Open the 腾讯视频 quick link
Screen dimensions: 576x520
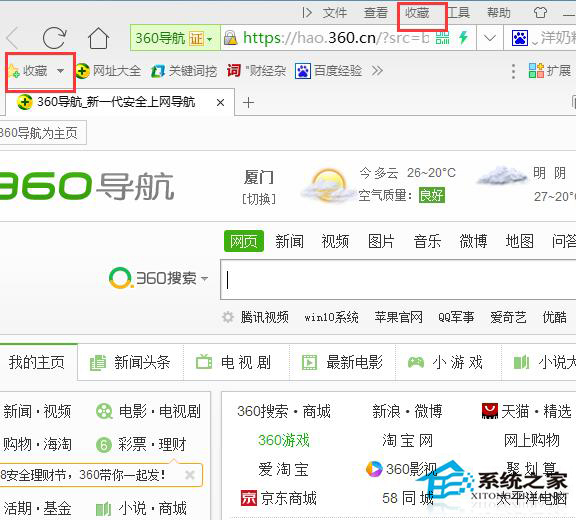[264, 317]
